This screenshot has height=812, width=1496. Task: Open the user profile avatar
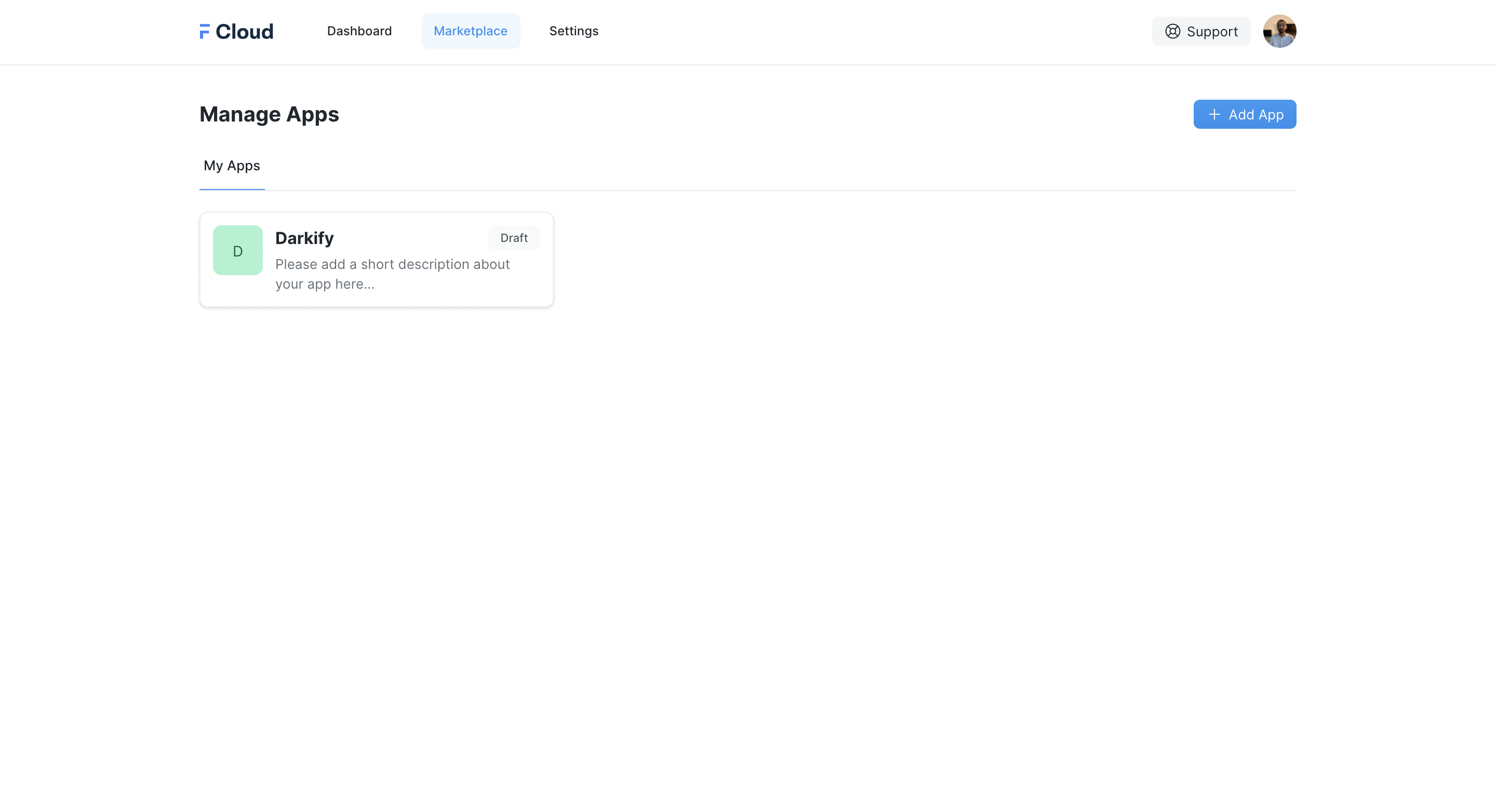tap(1279, 31)
